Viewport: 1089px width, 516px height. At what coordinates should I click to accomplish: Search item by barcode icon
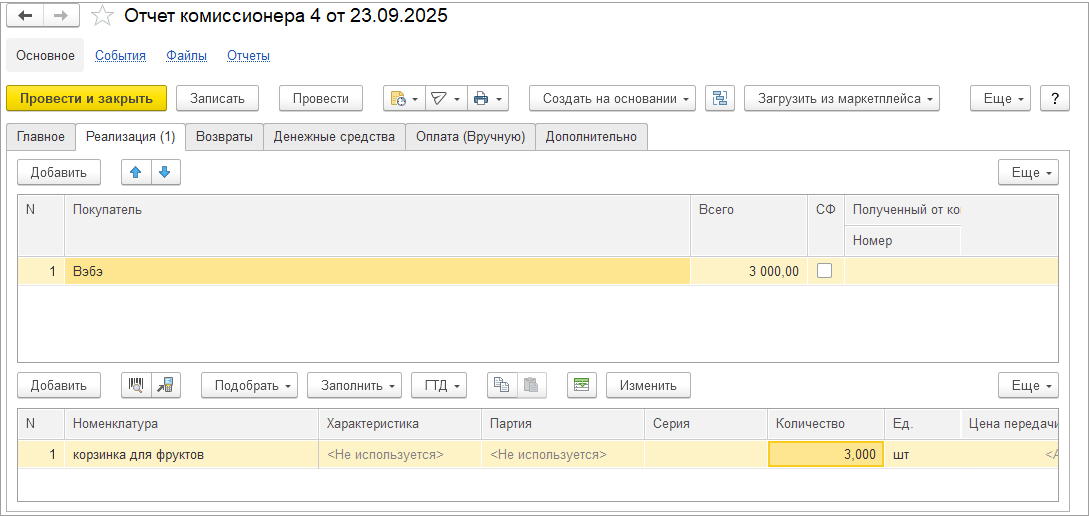136,385
